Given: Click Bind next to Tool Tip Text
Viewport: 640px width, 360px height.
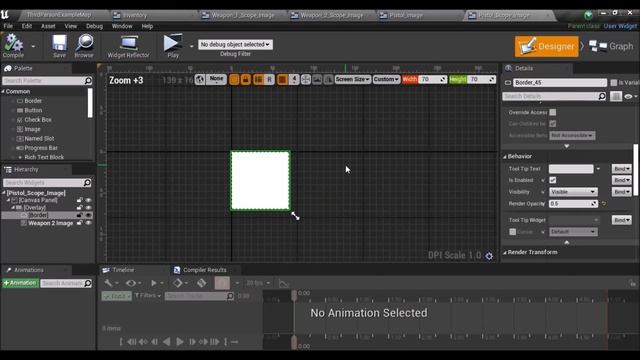Looking at the screenshot, I should click(x=622, y=169).
